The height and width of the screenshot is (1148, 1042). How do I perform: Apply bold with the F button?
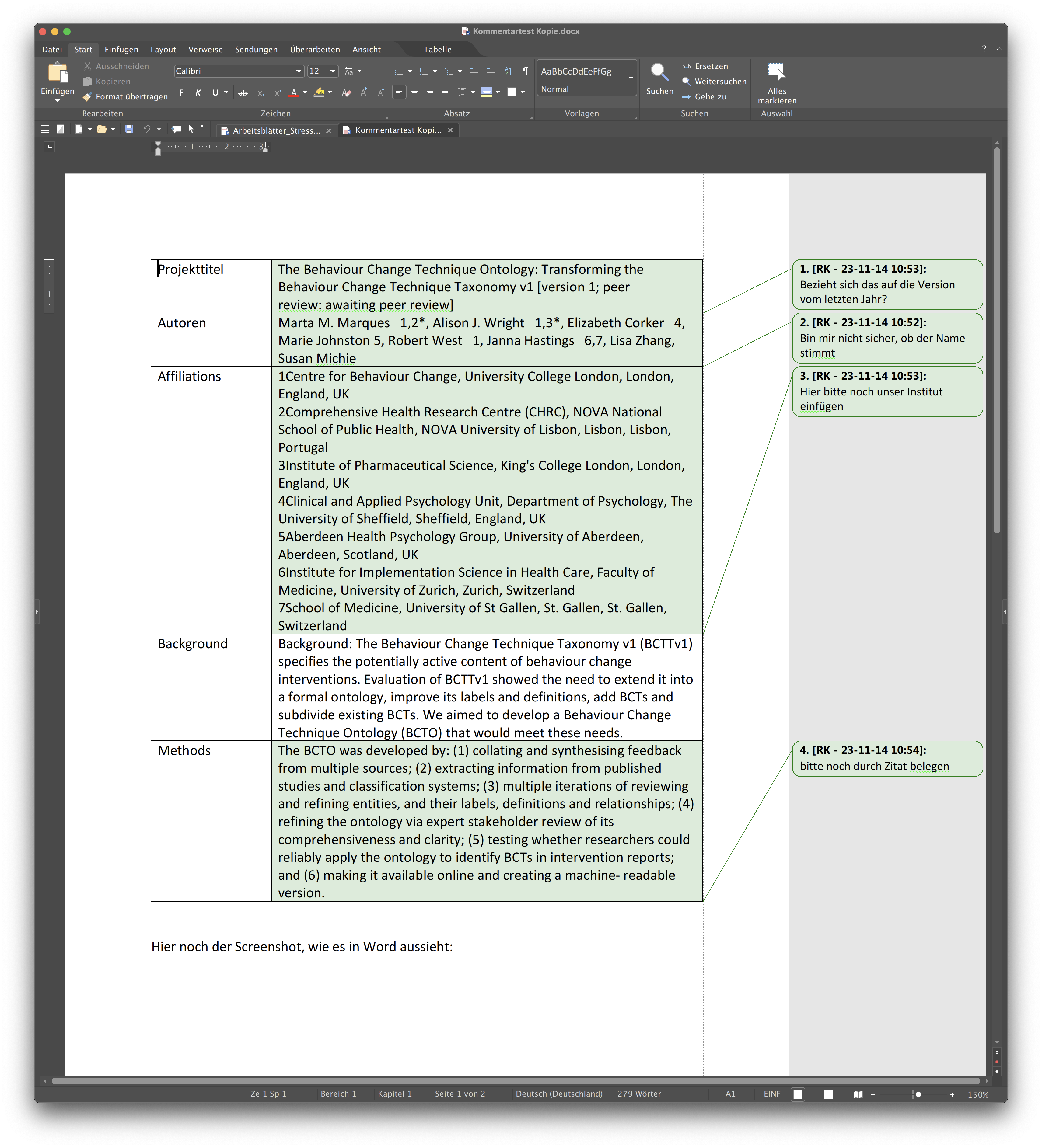[181, 92]
